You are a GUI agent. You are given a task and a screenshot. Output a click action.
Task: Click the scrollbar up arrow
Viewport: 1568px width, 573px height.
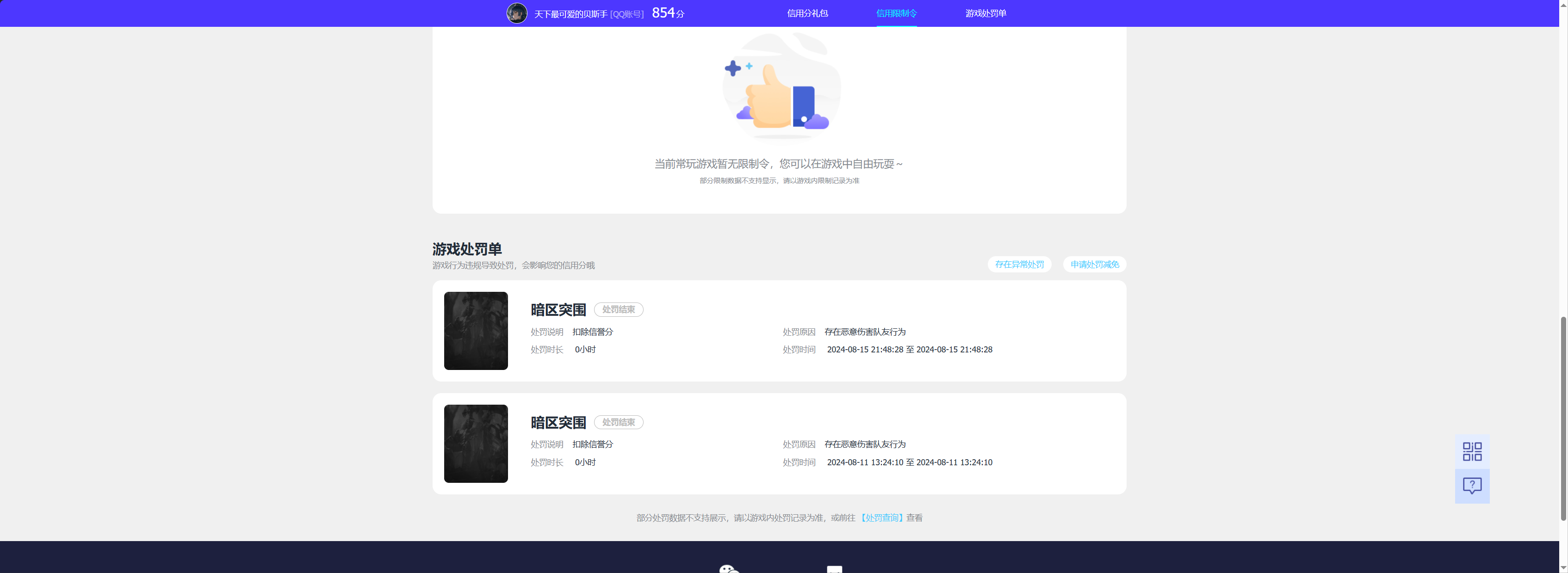click(x=1563, y=4)
